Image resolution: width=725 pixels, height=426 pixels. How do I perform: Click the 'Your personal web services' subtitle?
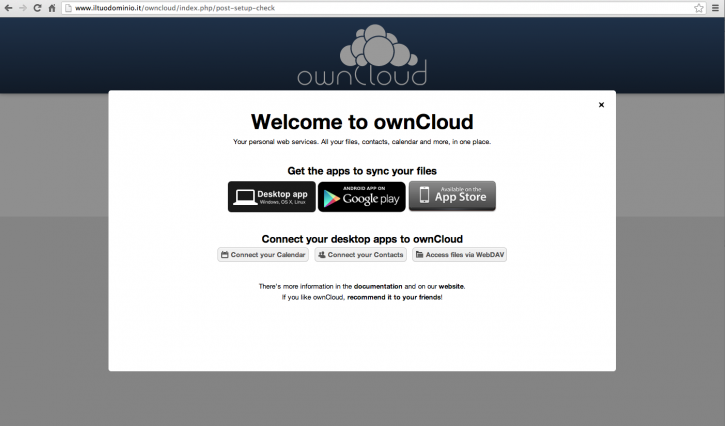click(x=362, y=142)
